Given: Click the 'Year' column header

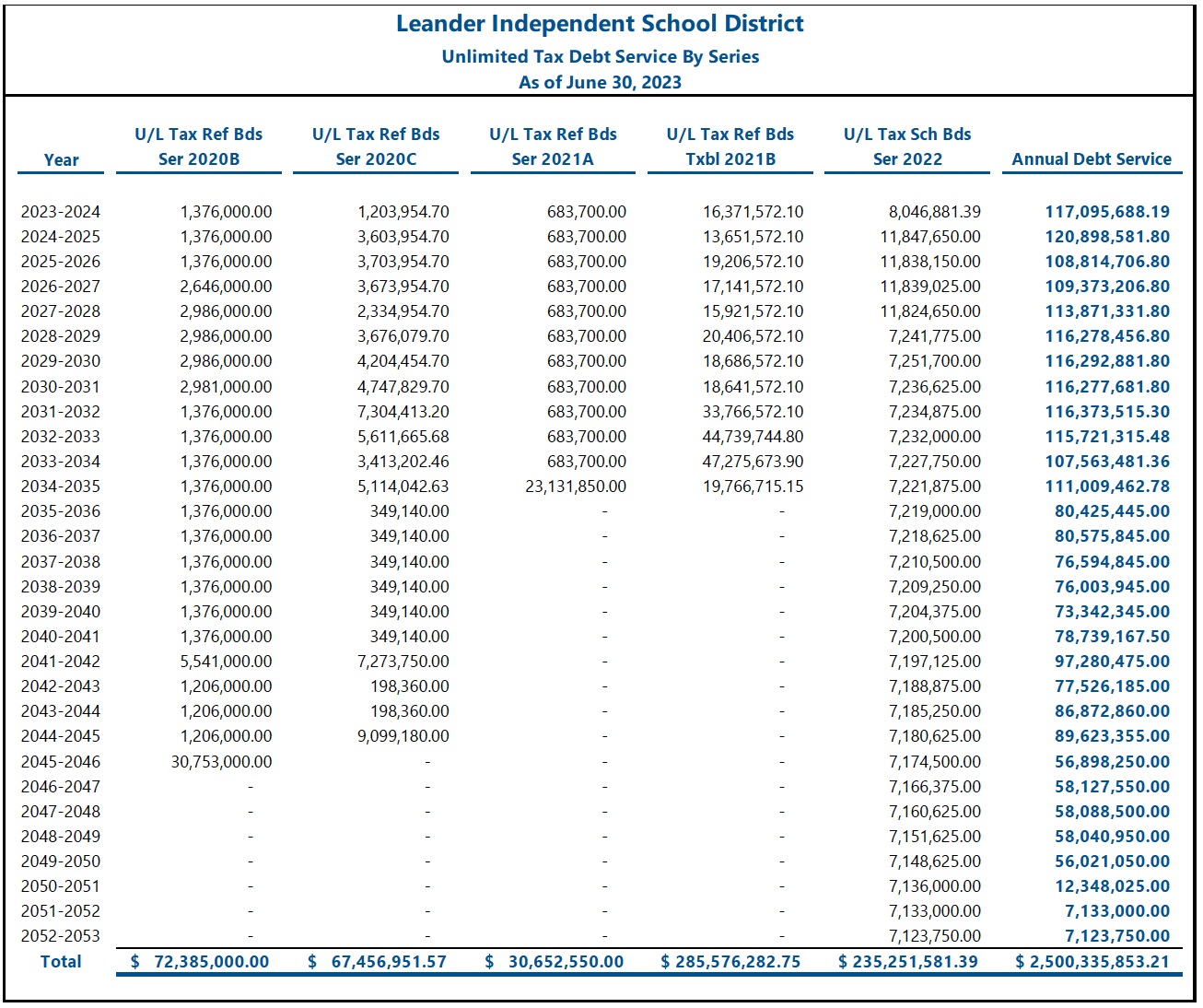Looking at the screenshot, I should point(62,159).
